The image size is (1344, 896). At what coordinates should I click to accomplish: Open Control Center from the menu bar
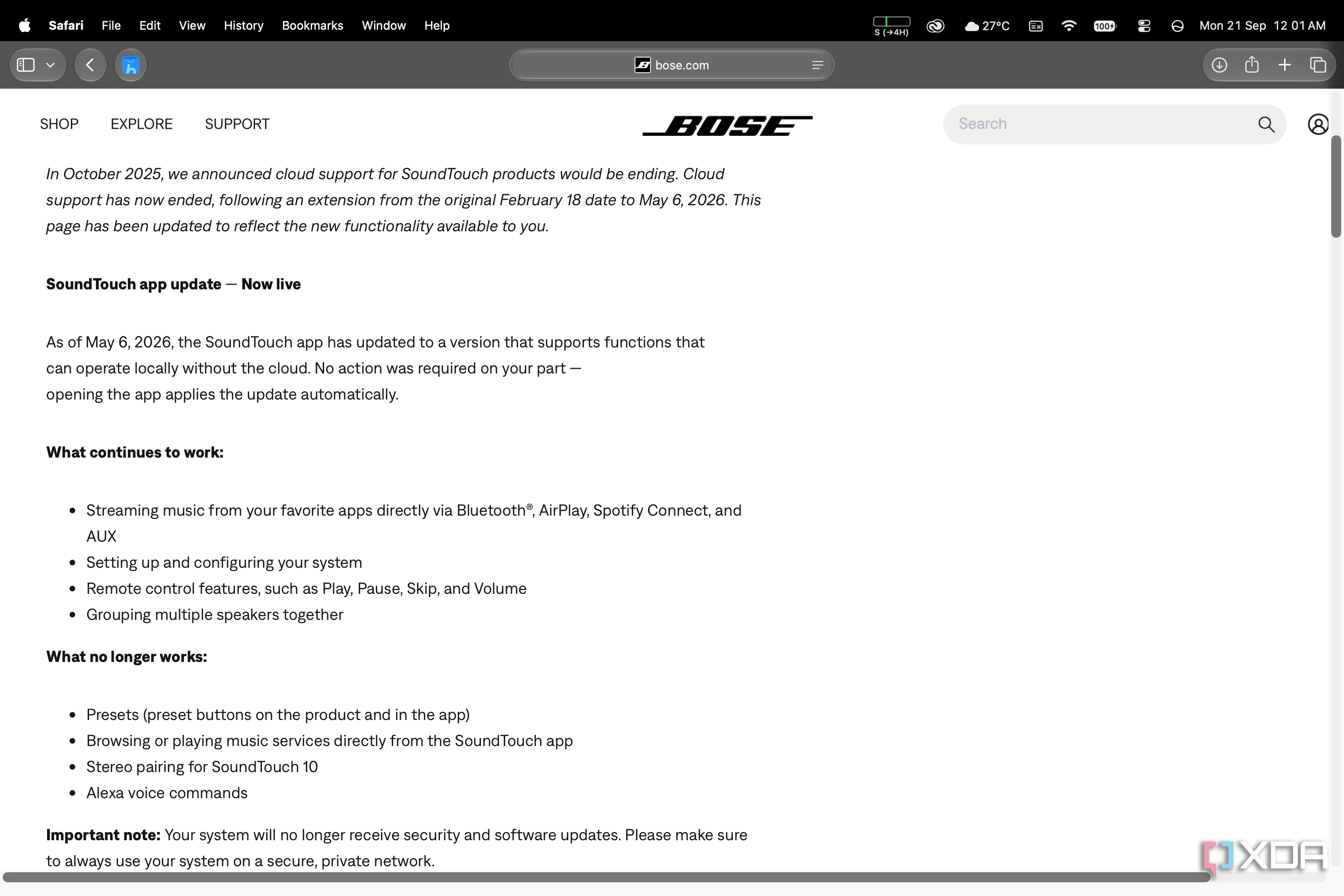tap(1144, 26)
